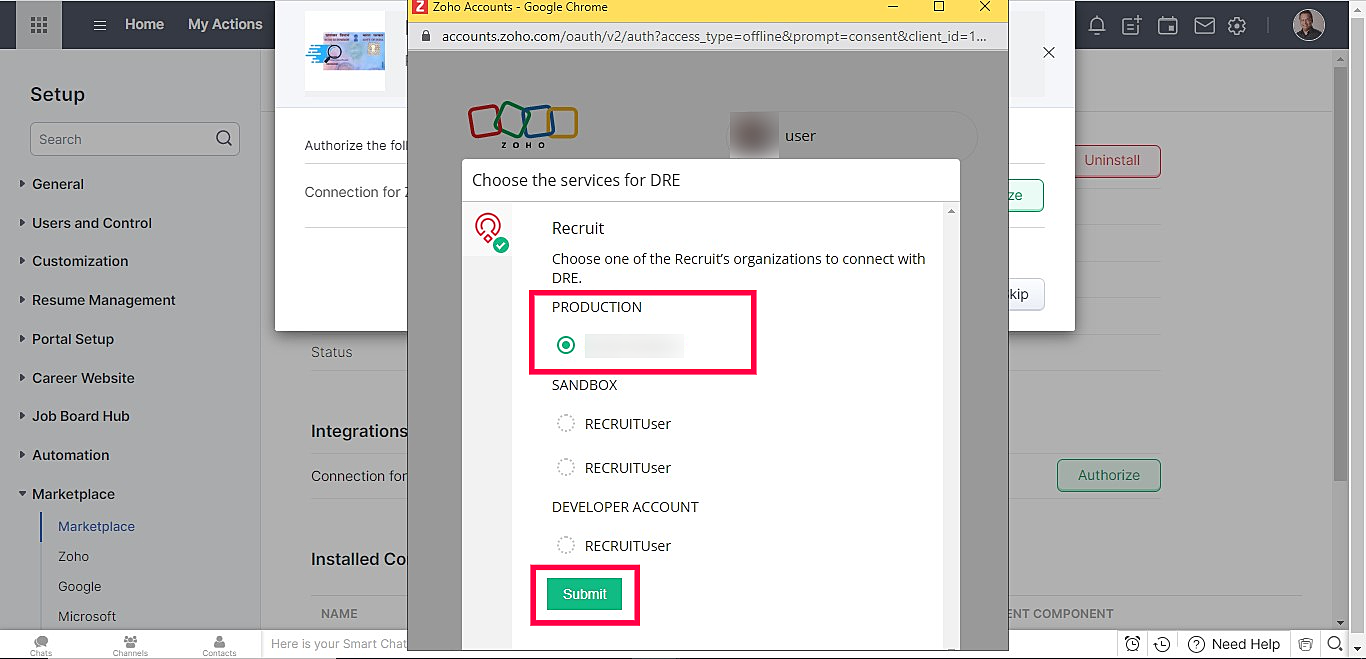Open Contacts in the bottom bar

(x=219, y=645)
